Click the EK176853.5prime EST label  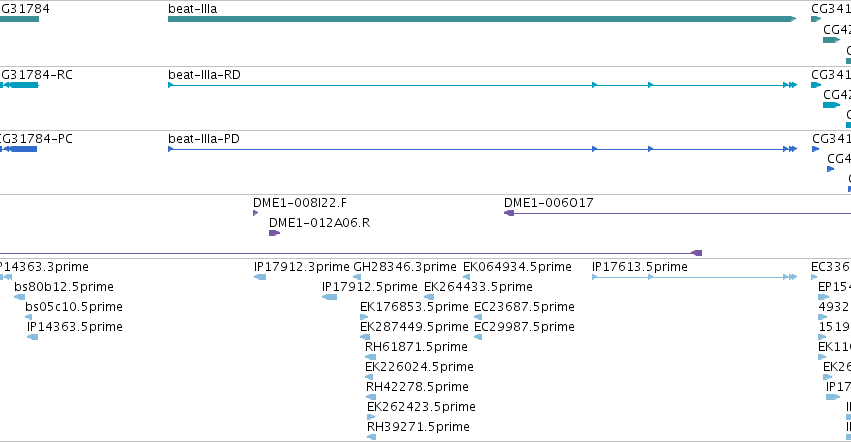click(414, 307)
